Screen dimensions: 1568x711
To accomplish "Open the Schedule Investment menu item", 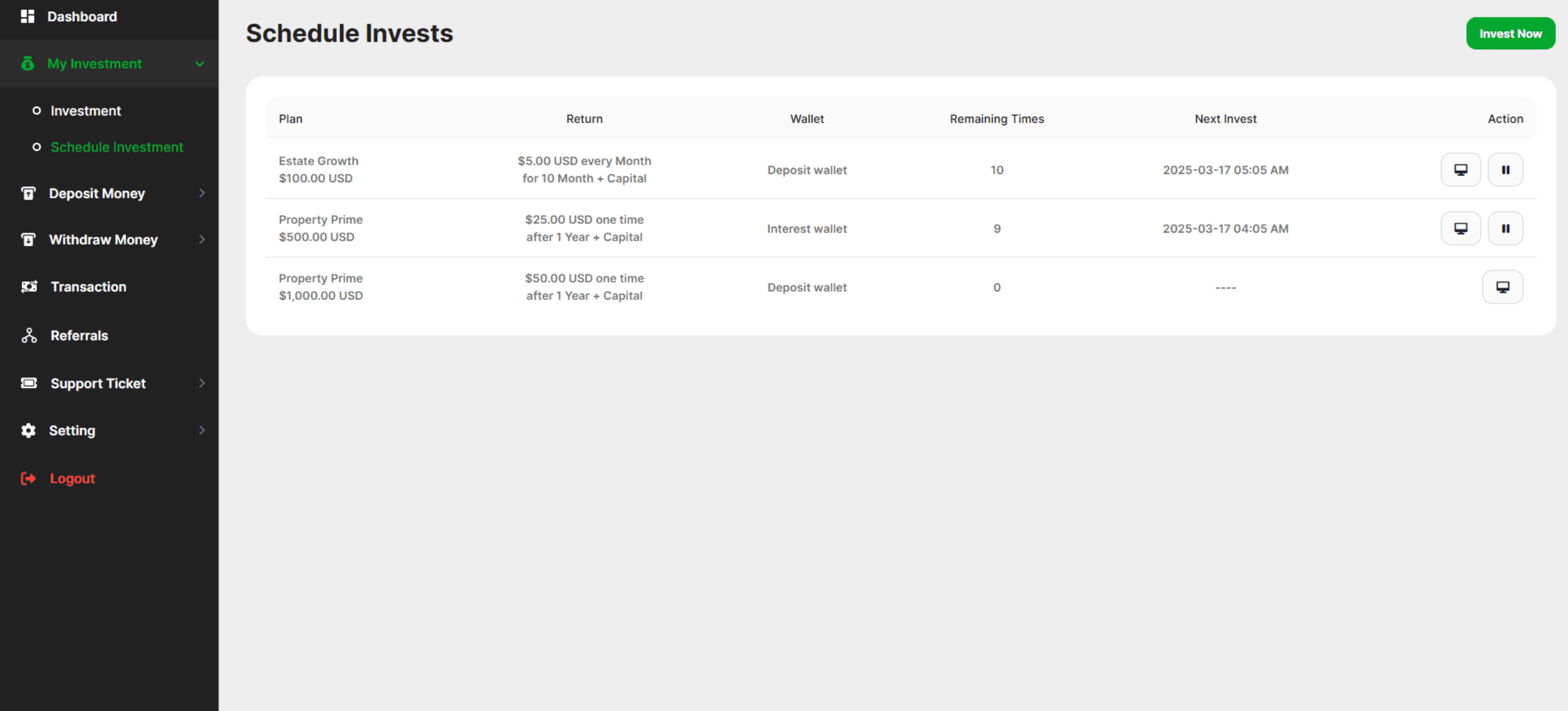I will point(117,147).
